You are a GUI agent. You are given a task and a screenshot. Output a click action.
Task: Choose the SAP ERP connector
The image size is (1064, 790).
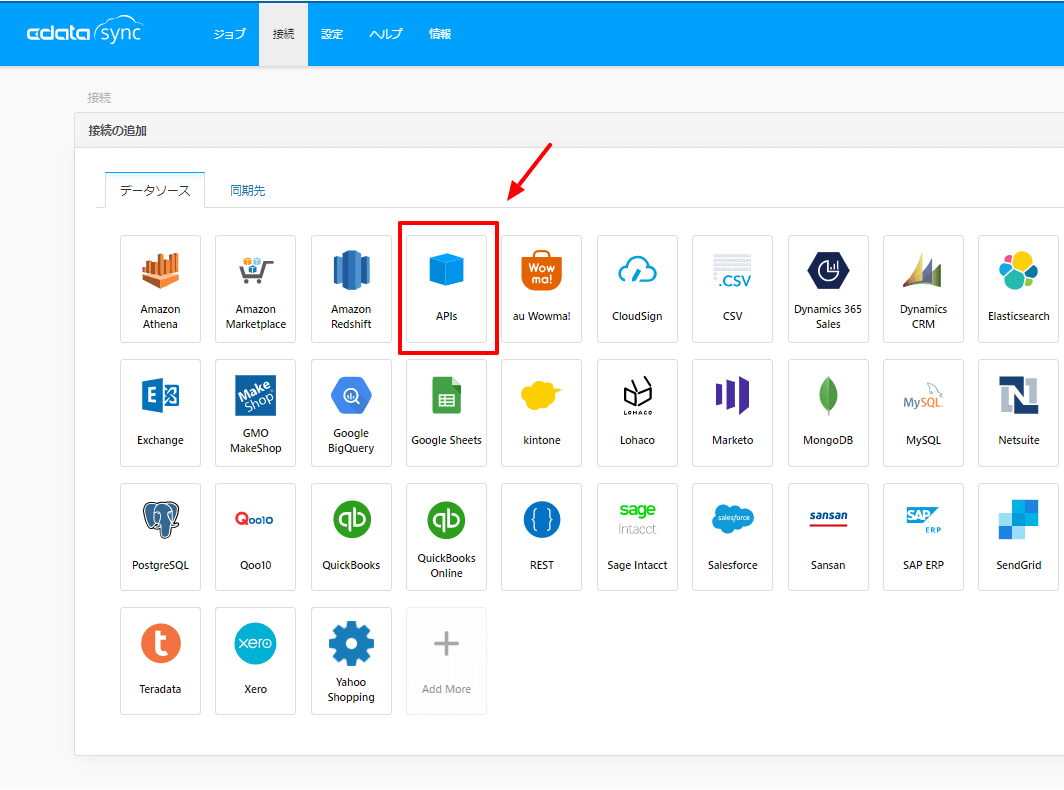(x=924, y=537)
